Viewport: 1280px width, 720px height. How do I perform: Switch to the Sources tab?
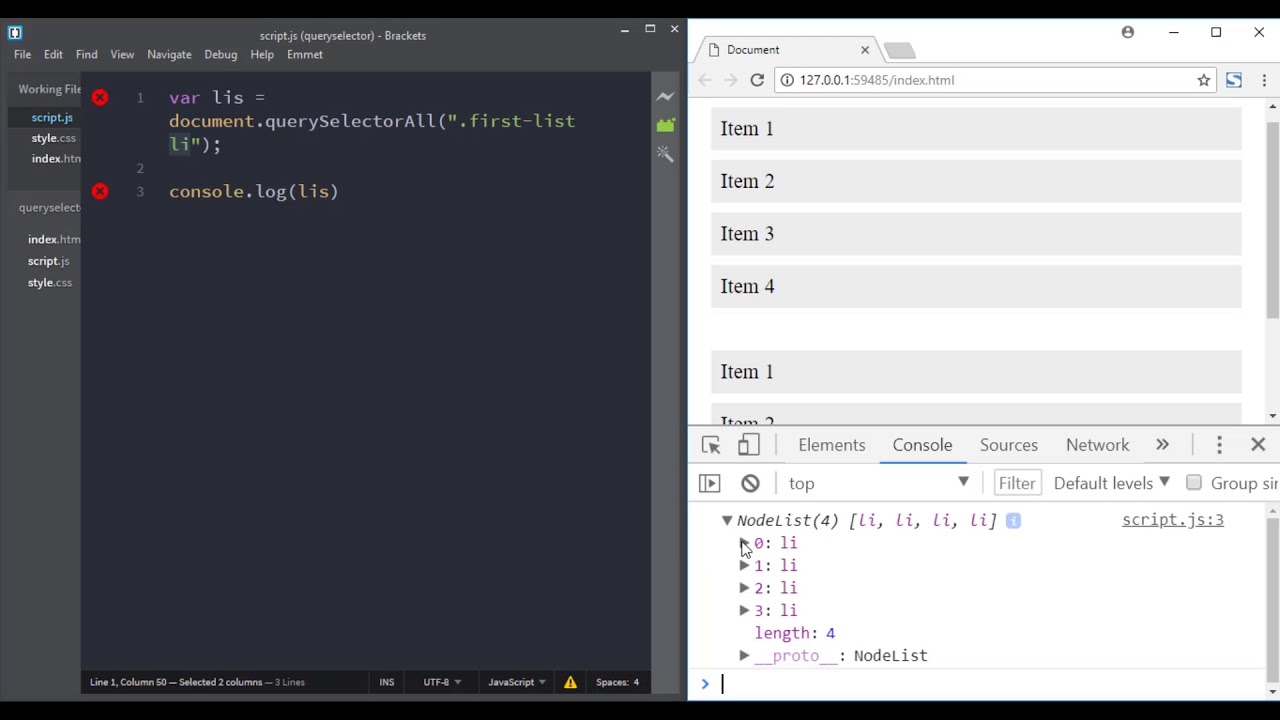[x=1009, y=445]
